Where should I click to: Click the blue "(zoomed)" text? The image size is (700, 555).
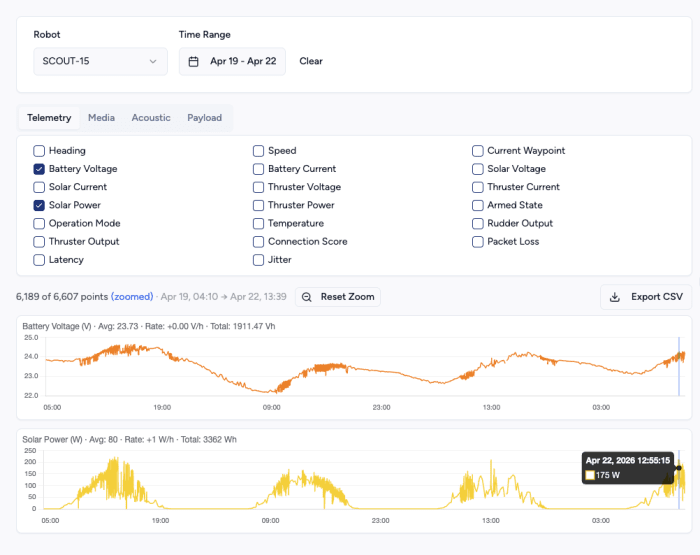(132, 297)
